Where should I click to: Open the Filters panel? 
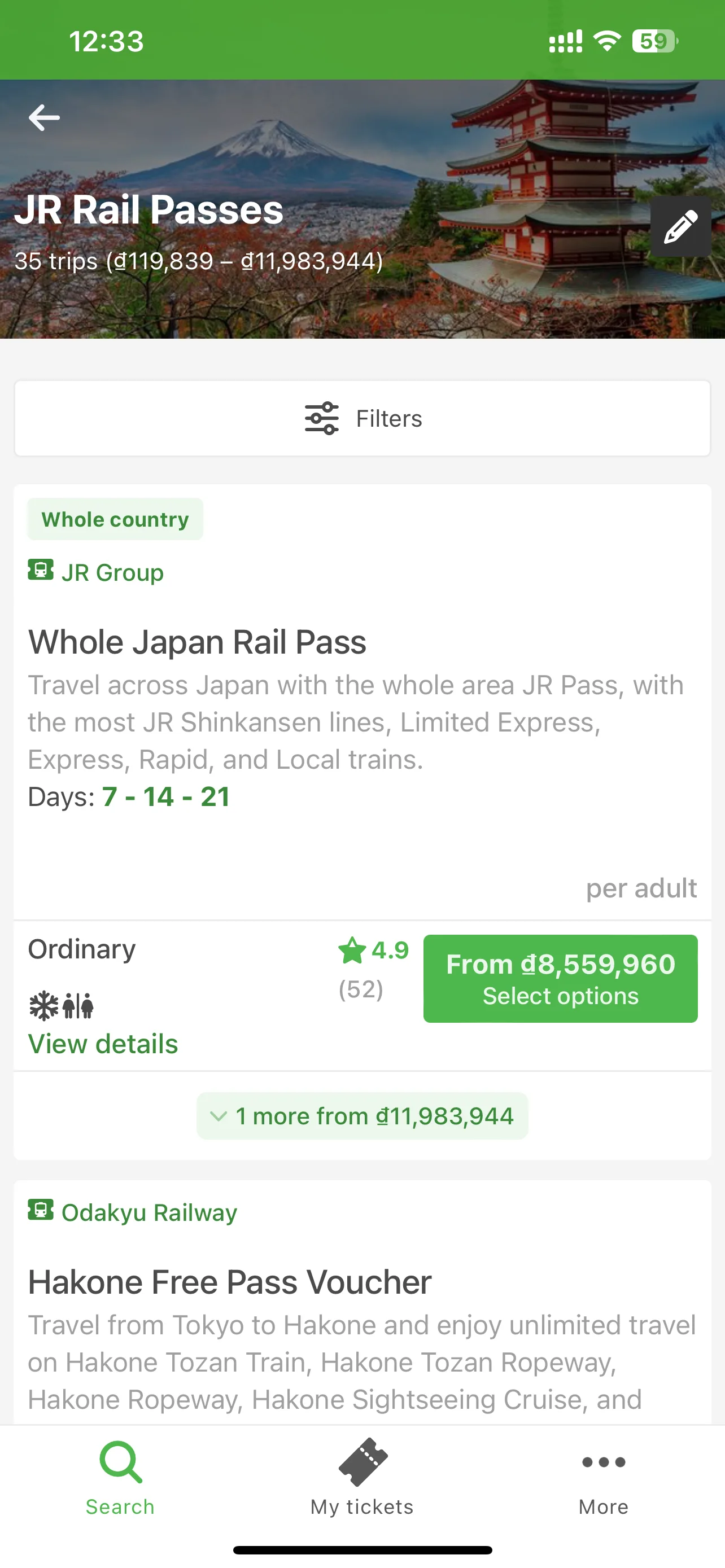pos(362,418)
